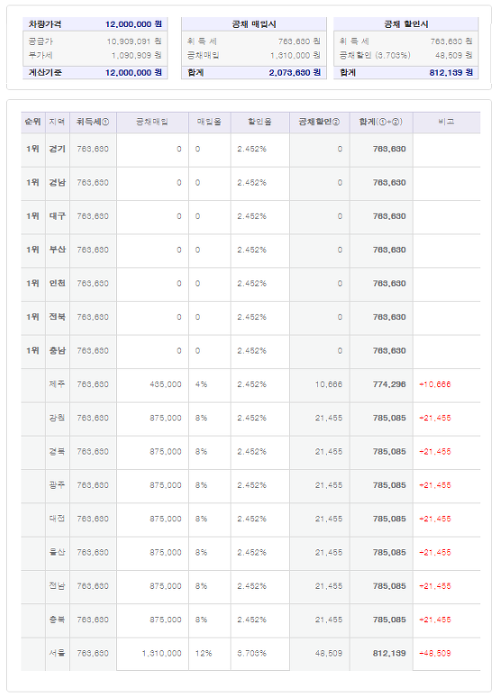
Task: Click the 서울 region cell
Action: [57, 653]
